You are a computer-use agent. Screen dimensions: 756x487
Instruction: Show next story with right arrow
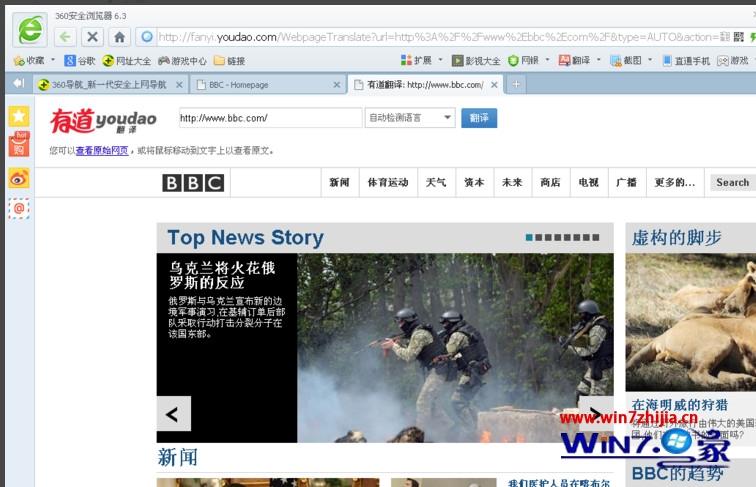(x=596, y=414)
